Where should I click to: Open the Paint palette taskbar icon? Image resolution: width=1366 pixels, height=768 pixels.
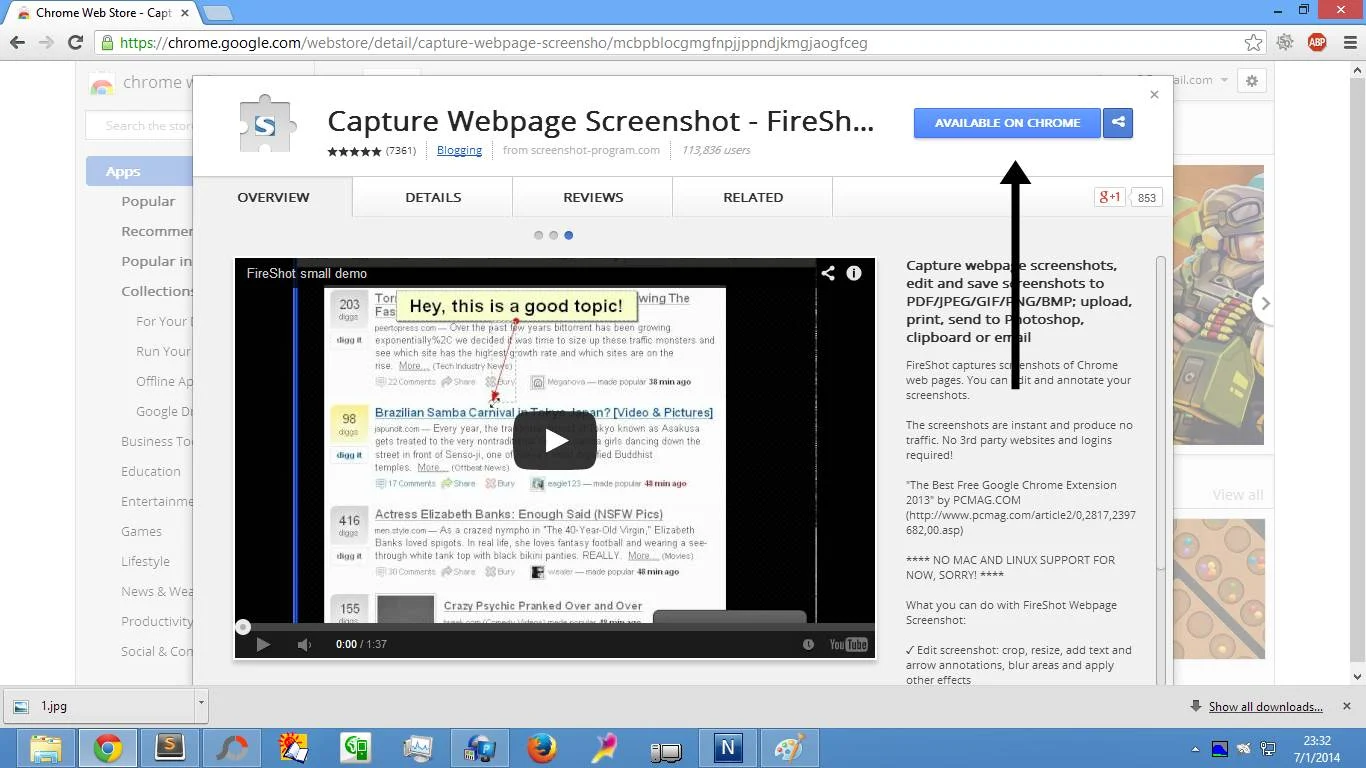pyautogui.click(x=790, y=748)
